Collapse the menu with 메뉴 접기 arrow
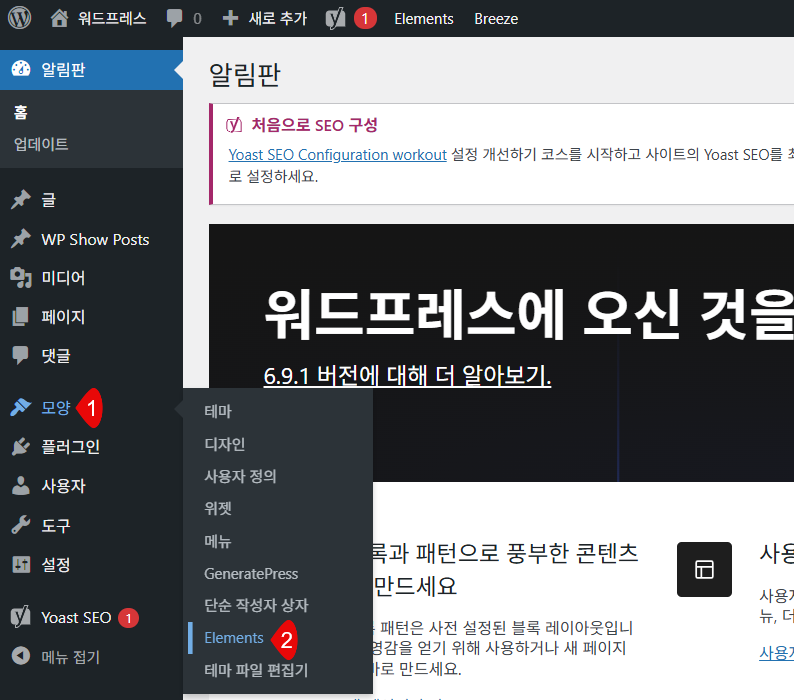The image size is (794, 700). (21, 656)
